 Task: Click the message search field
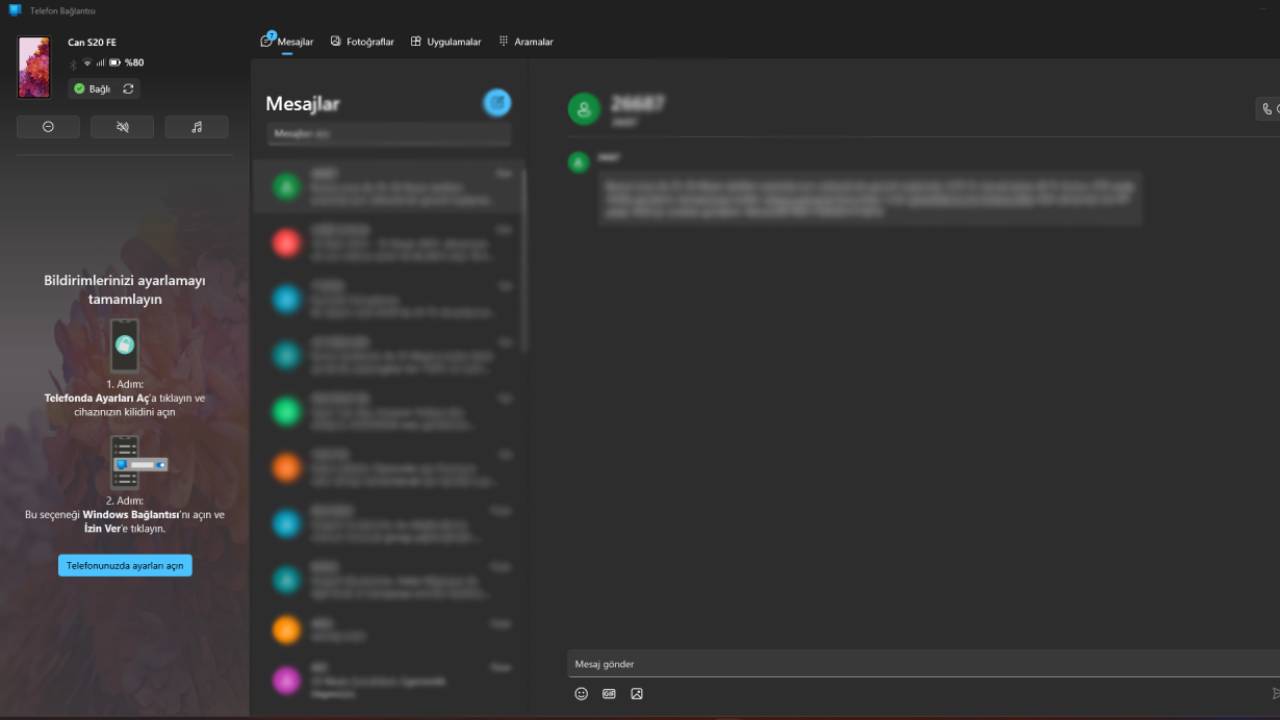pos(388,133)
